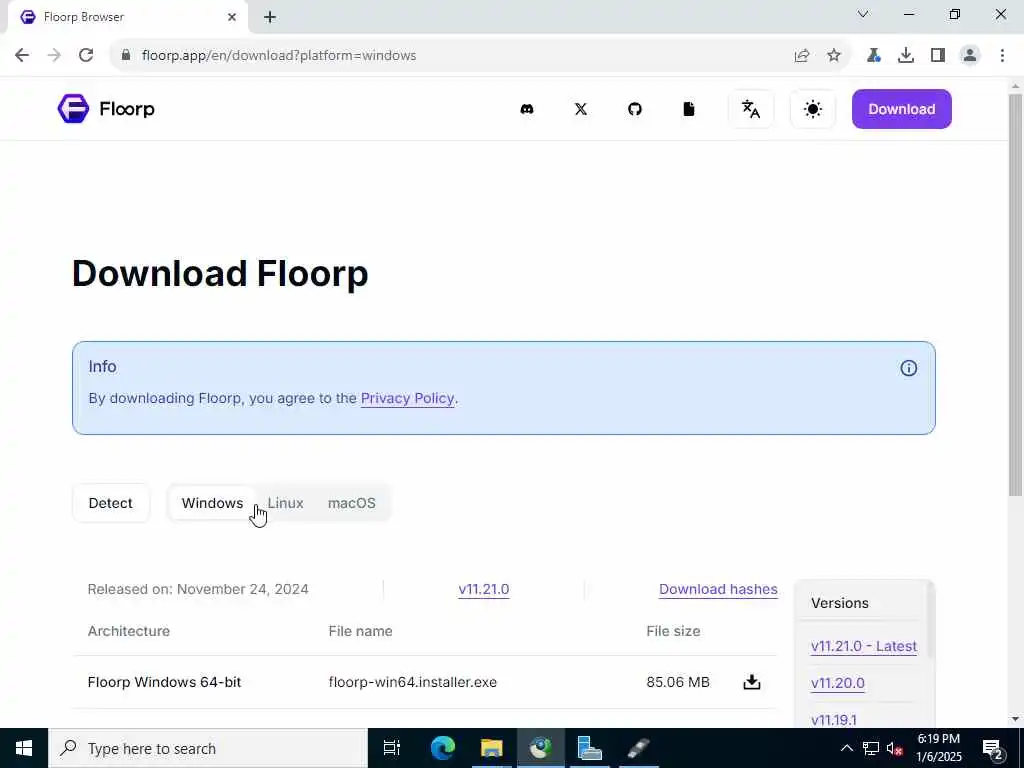This screenshot has width=1024, height=768.
Task: Open the document icon in header
Action: click(x=689, y=109)
